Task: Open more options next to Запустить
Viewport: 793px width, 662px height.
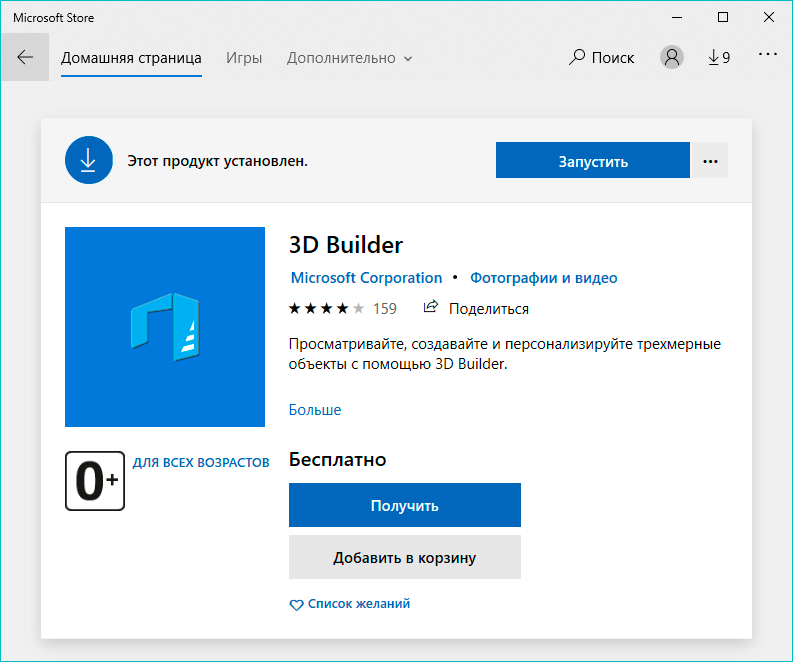Action: pos(710,160)
